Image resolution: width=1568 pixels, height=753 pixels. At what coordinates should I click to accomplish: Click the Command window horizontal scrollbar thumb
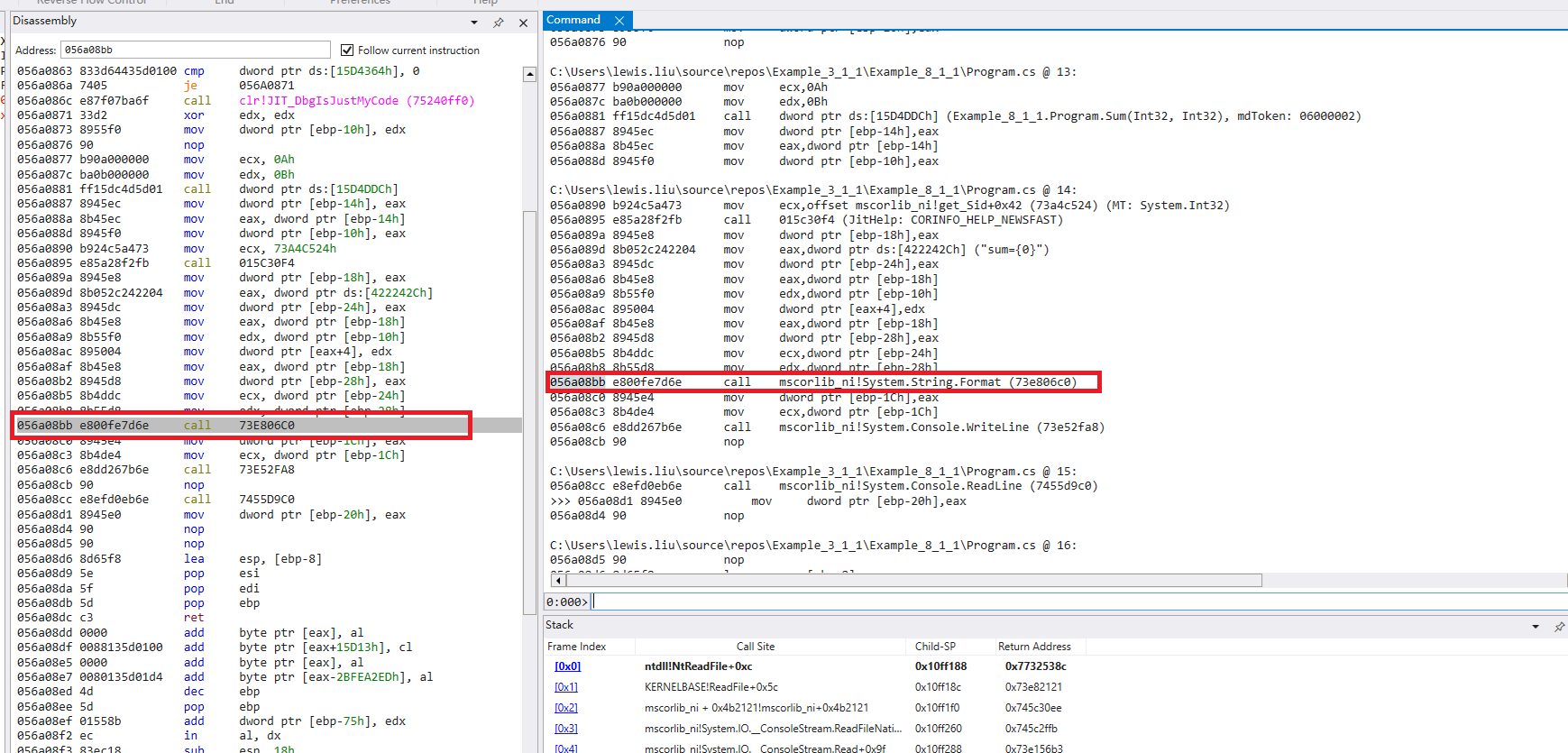click(913, 580)
